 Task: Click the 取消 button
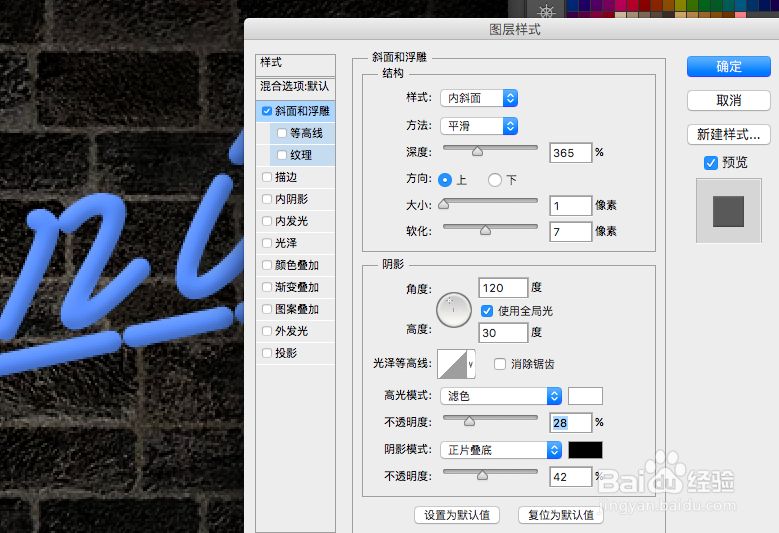pyautogui.click(x=729, y=100)
